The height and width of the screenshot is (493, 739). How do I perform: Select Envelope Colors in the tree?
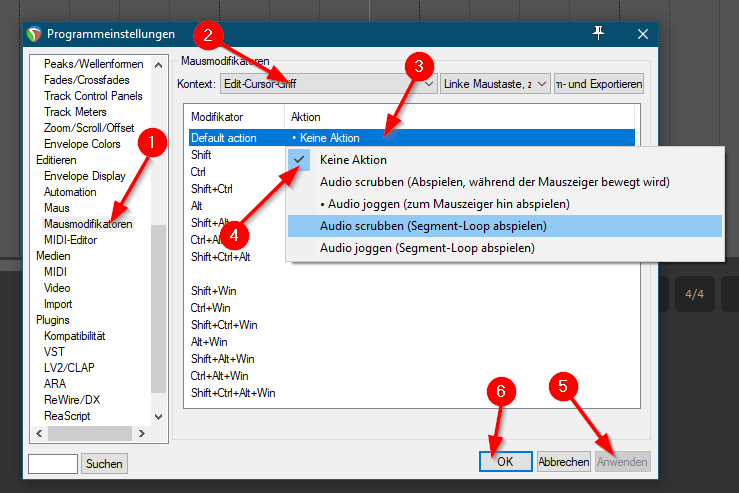(x=82, y=144)
